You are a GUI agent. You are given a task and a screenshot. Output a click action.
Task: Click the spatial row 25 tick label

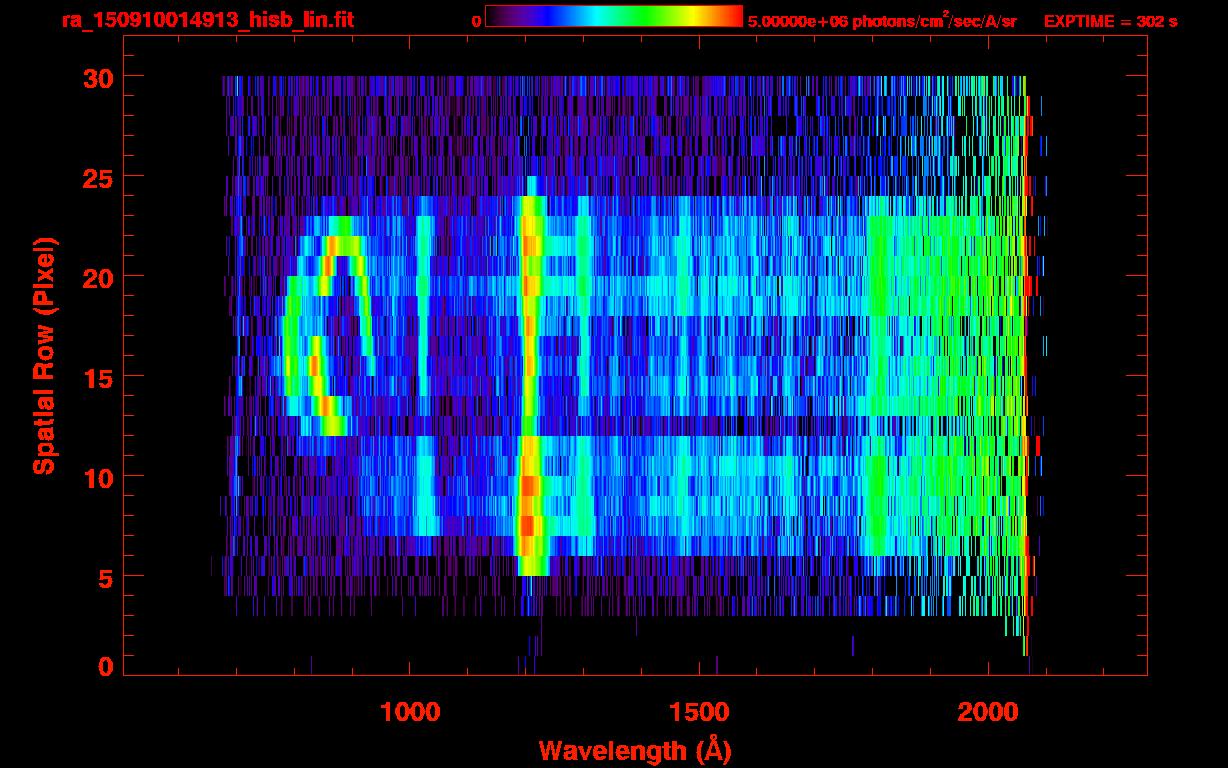pos(97,177)
